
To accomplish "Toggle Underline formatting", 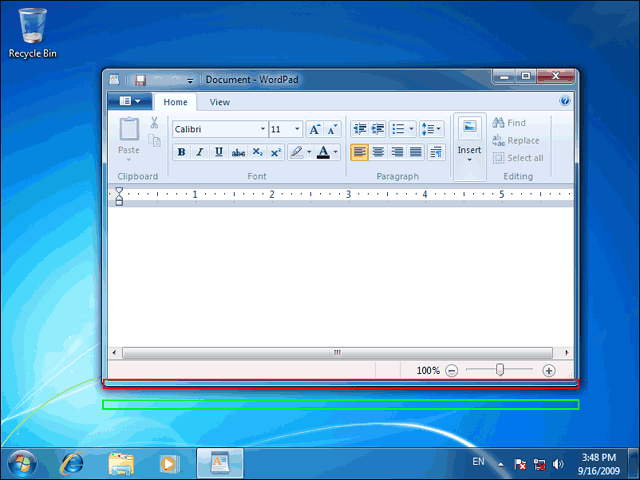I will click(x=219, y=152).
